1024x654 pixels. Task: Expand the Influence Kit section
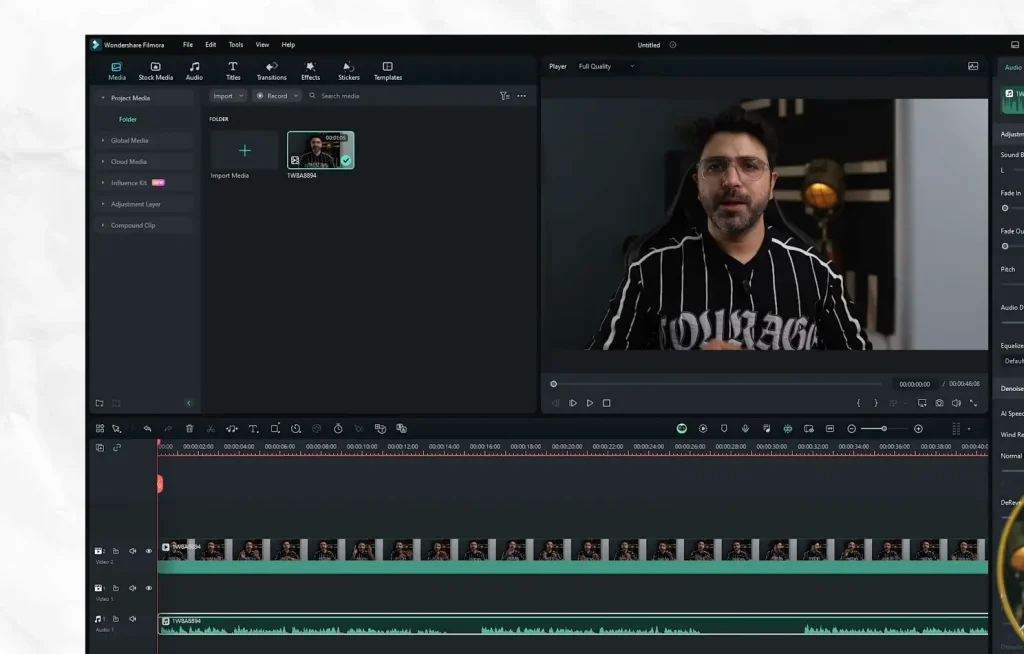point(103,183)
